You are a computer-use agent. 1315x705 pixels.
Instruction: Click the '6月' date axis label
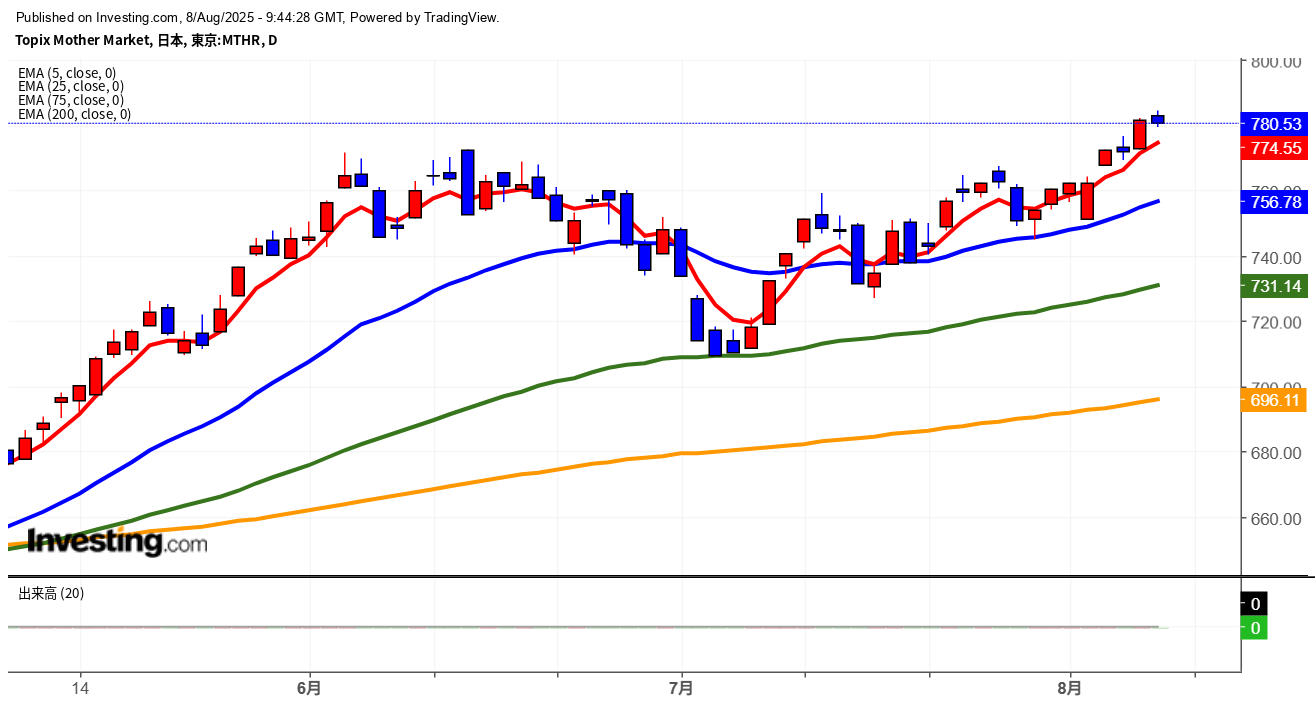click(310, 688)
